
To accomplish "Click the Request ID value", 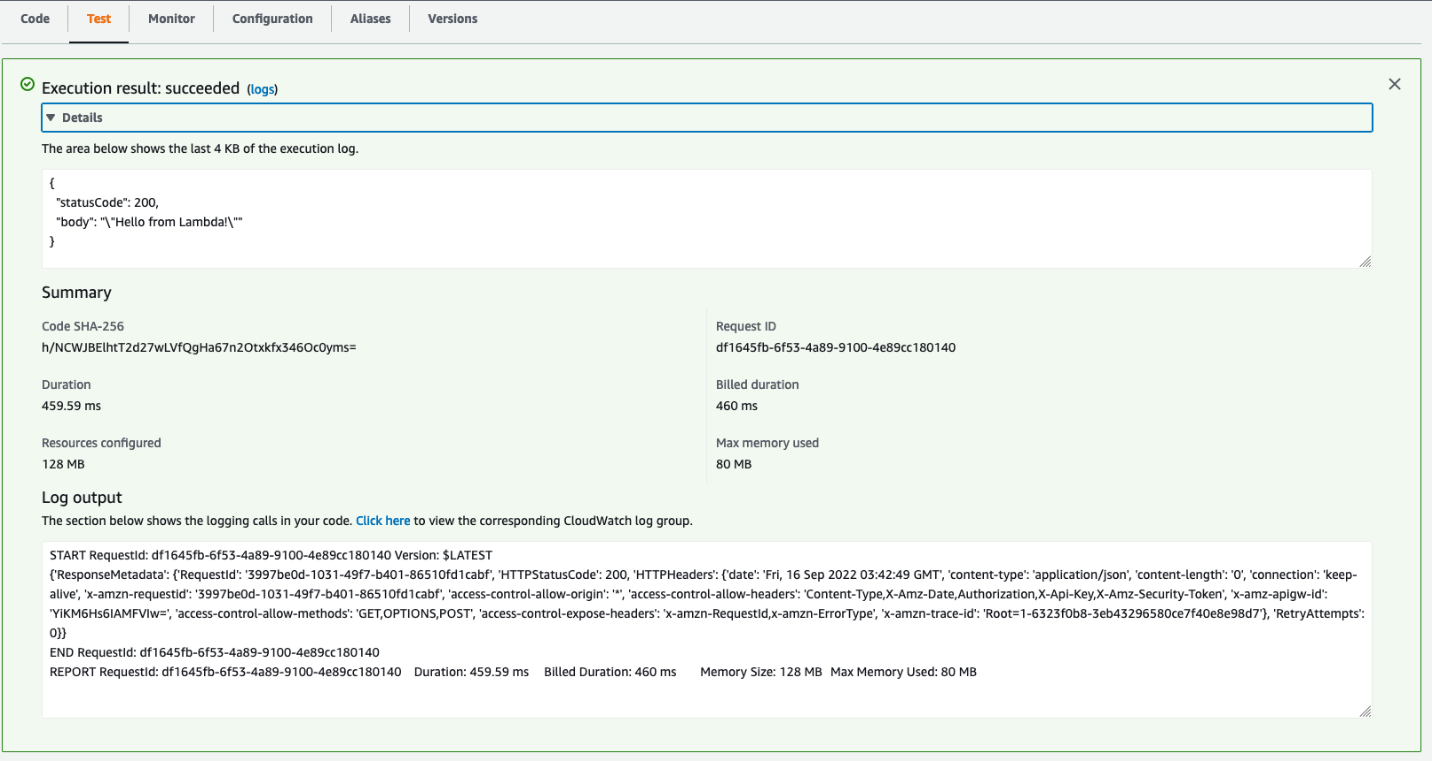I will [836, 347].
